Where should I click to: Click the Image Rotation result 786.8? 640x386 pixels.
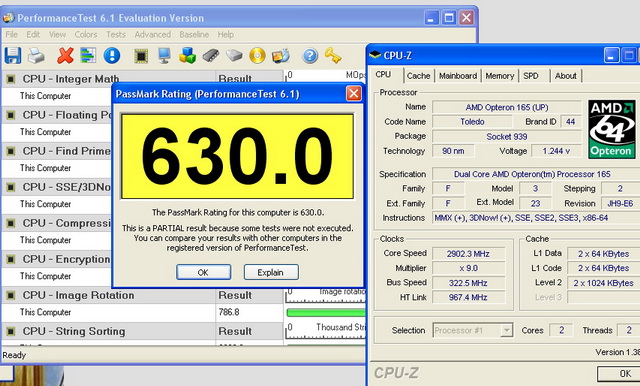229,313
